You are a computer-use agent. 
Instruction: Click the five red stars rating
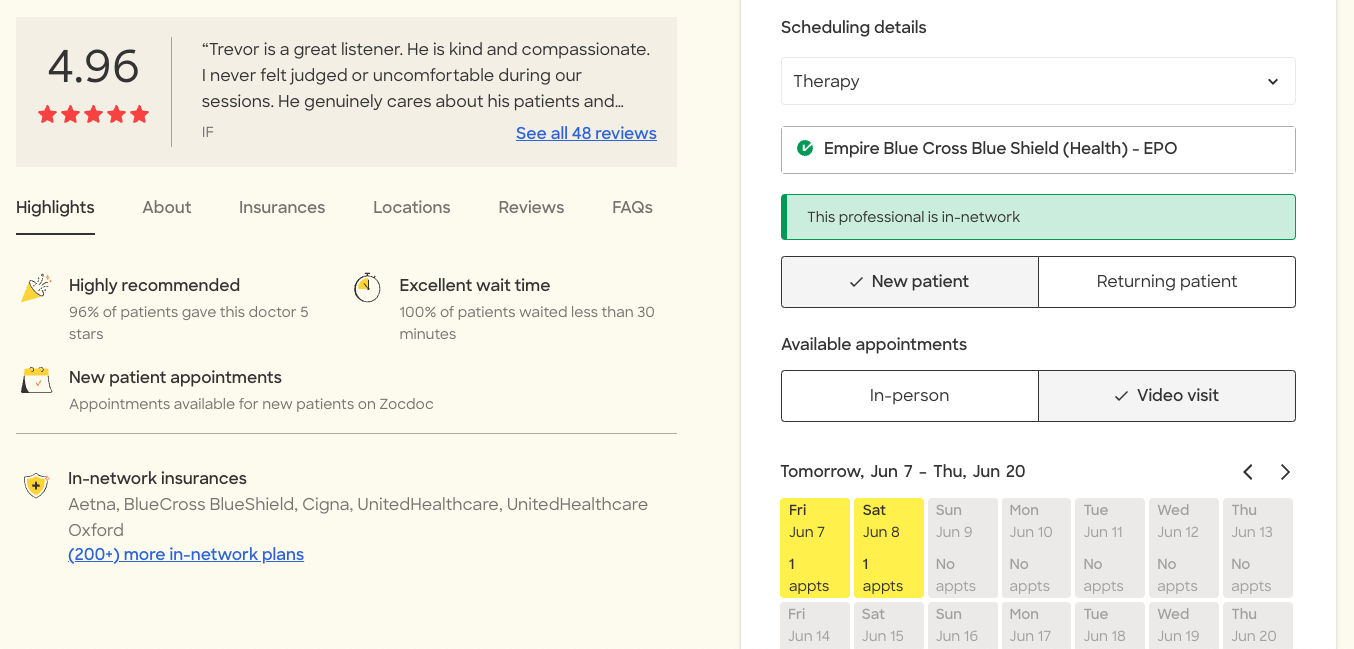coord(93,114)
